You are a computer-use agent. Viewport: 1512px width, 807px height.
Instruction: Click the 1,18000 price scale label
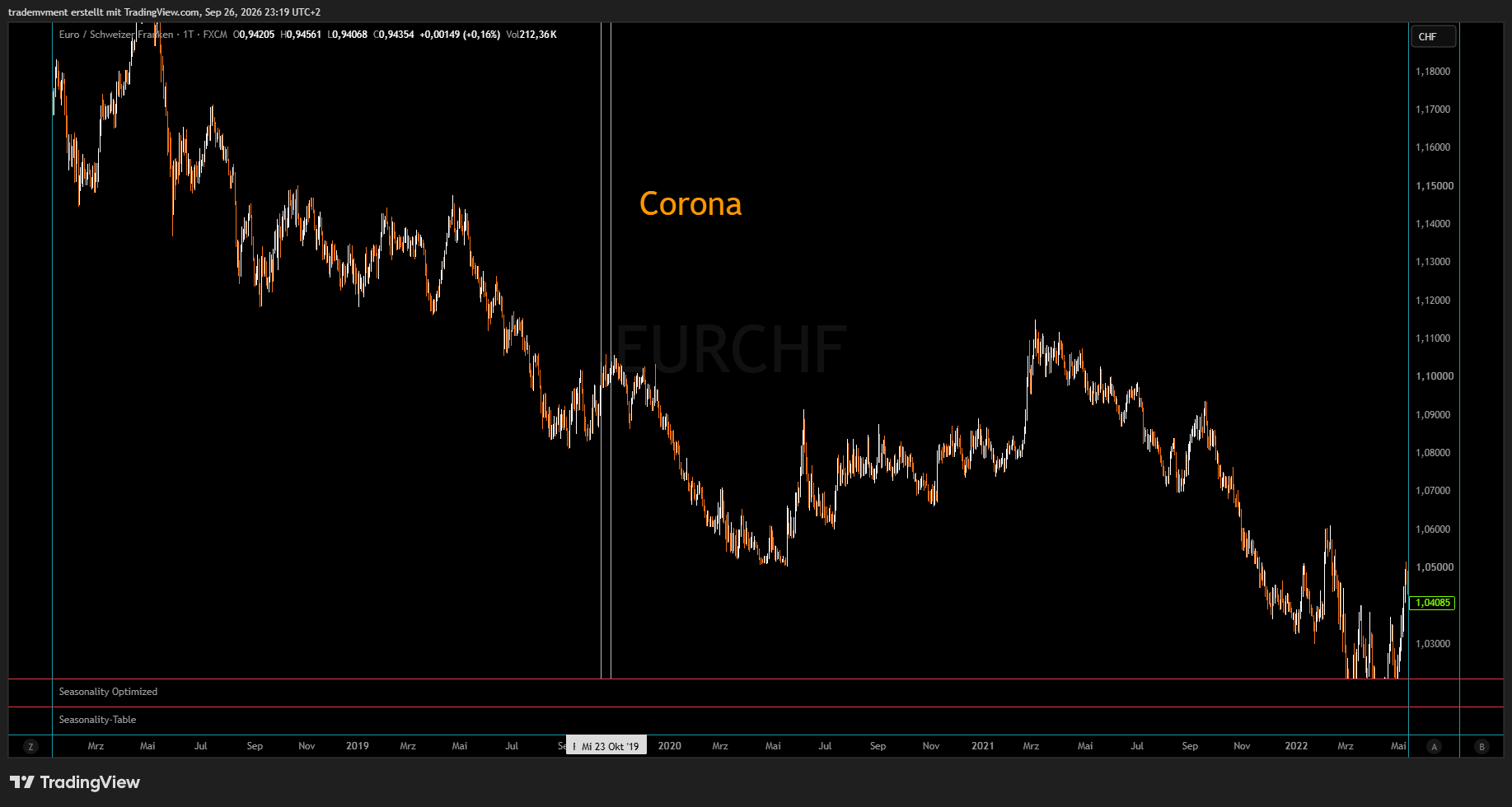1433,72
